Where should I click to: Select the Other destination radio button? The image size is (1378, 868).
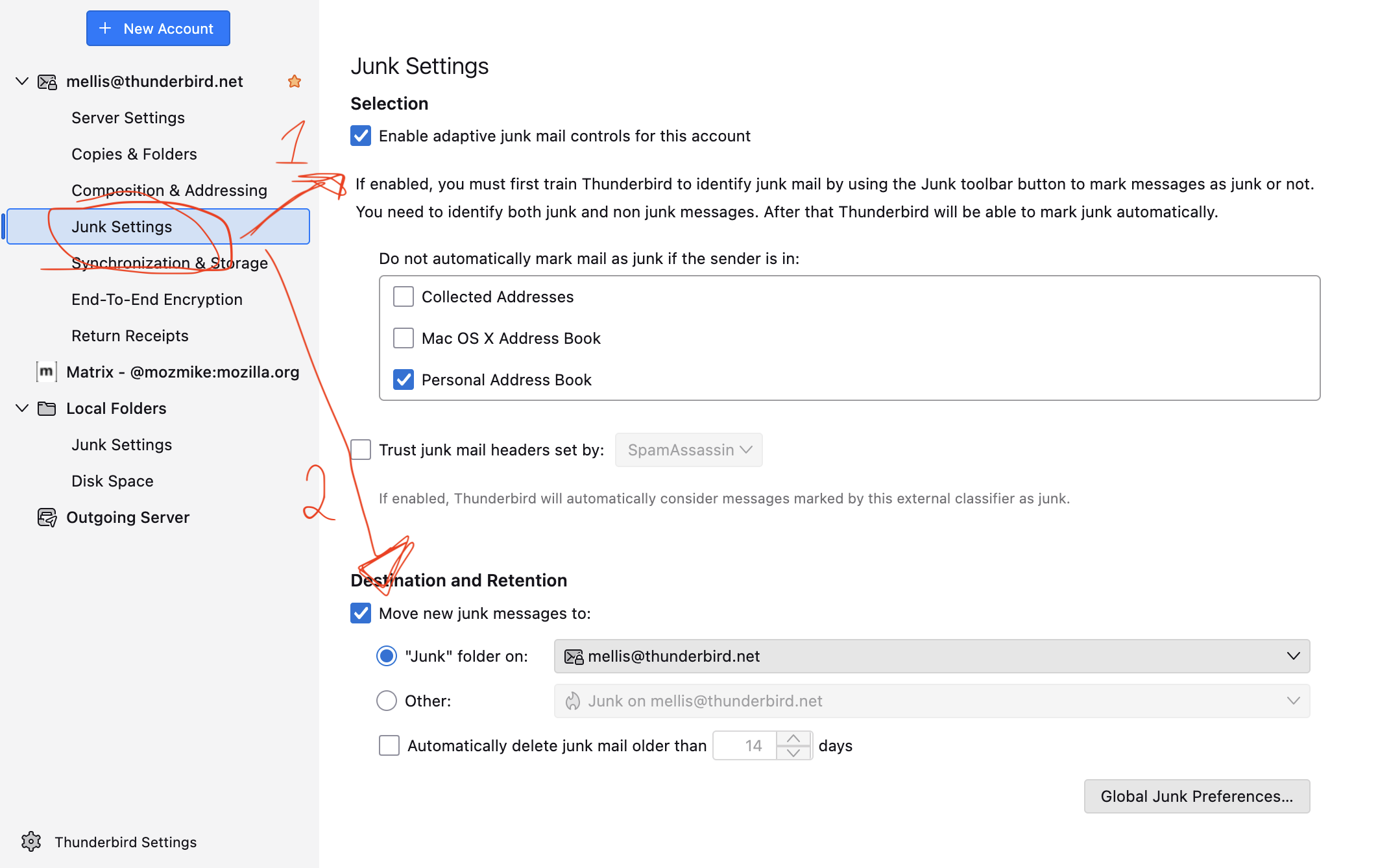pyautogui.click(x=387, y=701)
